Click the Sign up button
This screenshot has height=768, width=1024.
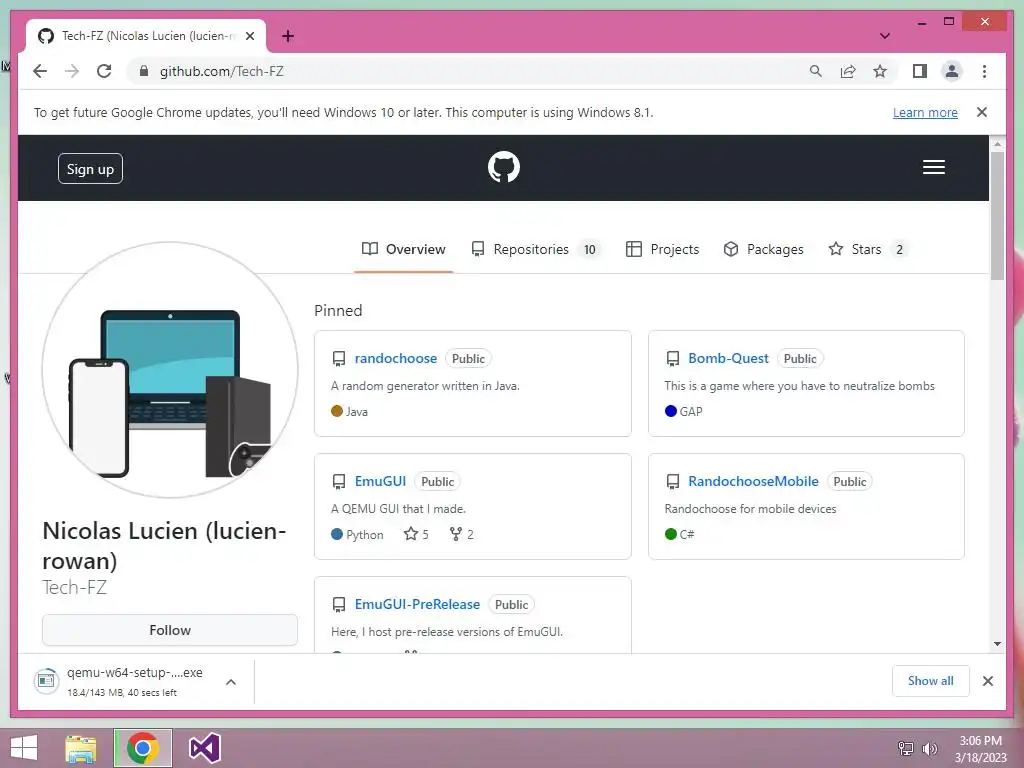tap(90, 168)
